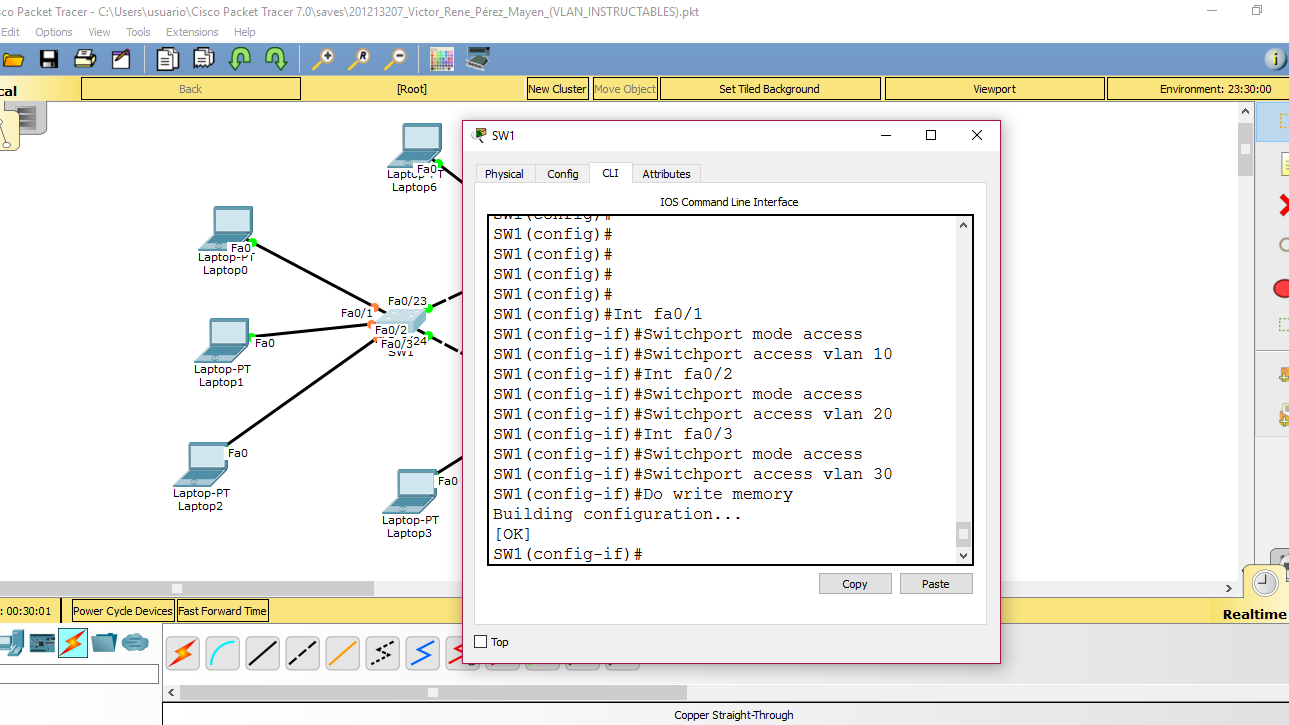This screenshot has height=725, width=1289.
Task: Choose the Copper Straight-Through solid black cable
Action: pyautogui.click(x=262, y=653)
